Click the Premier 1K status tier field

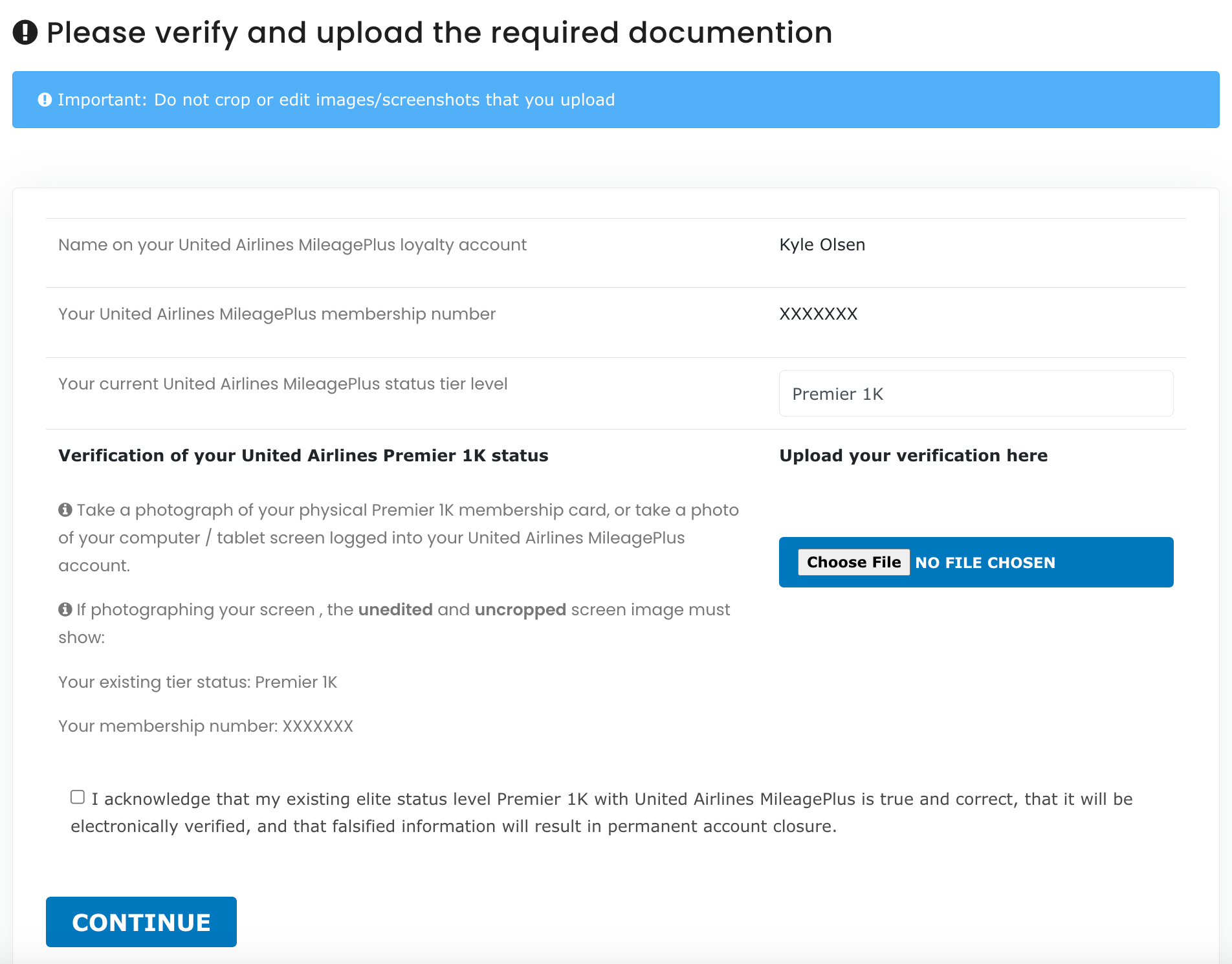(x=976, y=393)
